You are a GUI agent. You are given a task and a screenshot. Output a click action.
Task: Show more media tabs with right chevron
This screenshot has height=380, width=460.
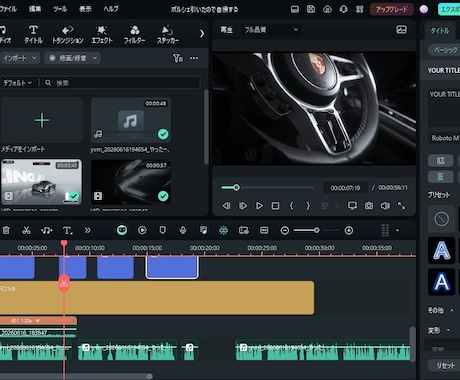coord(202,34)
